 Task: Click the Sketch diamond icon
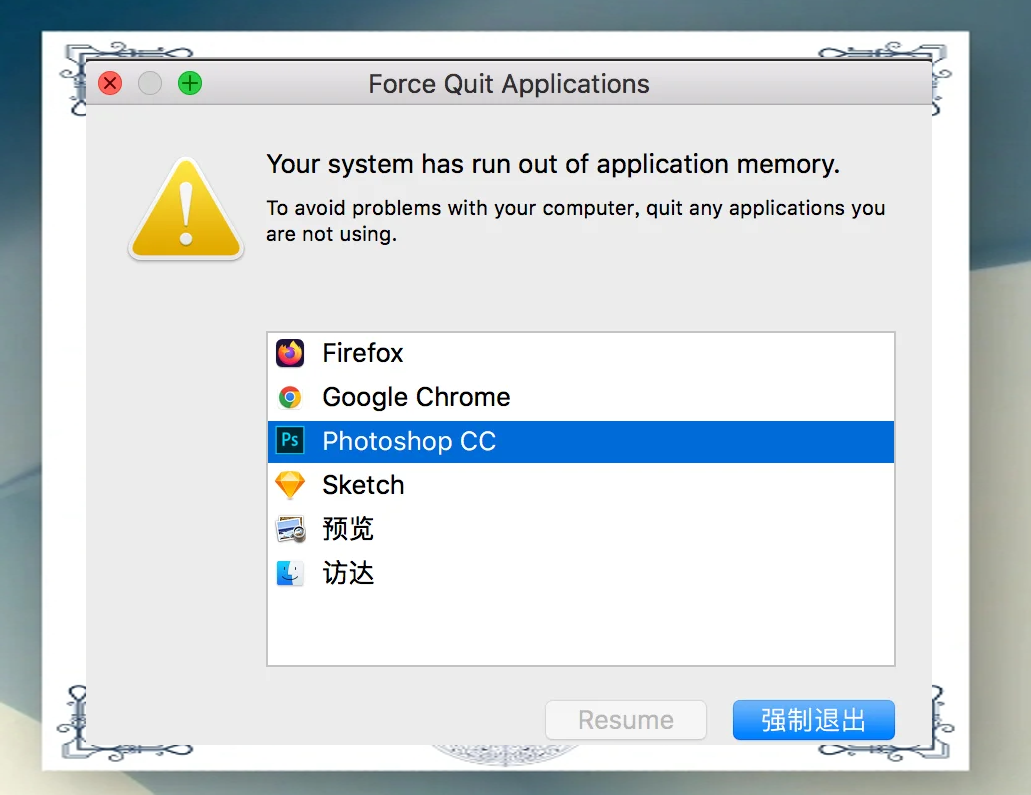[290, 485]
